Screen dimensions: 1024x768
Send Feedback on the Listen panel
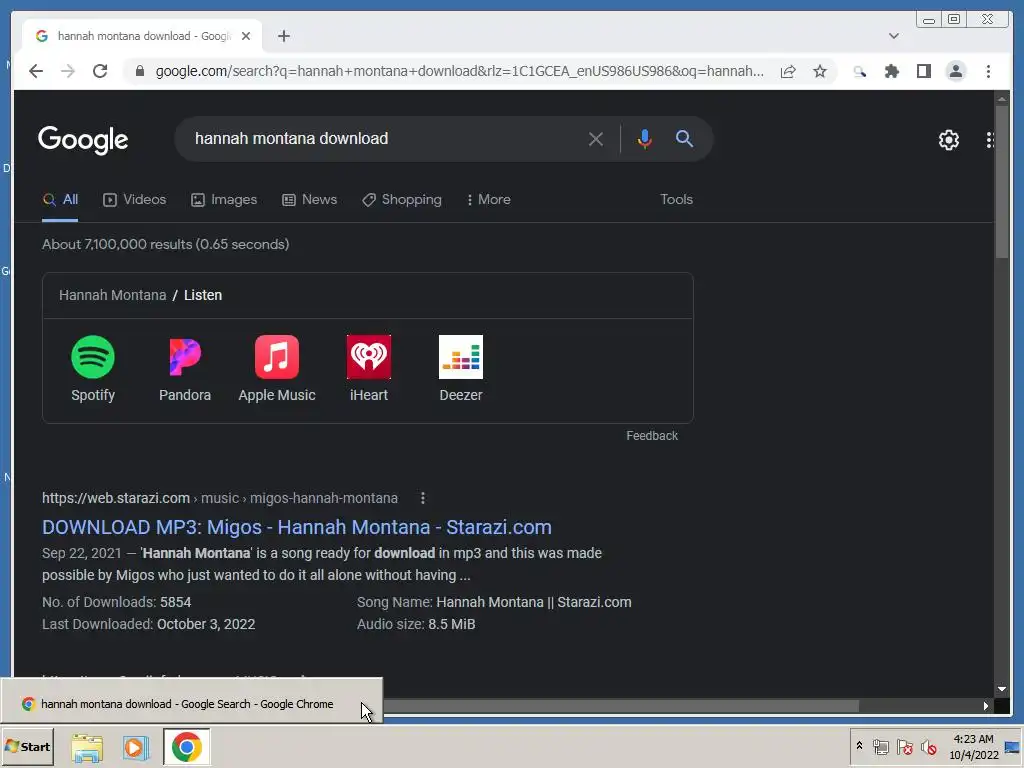pos(652,436)
